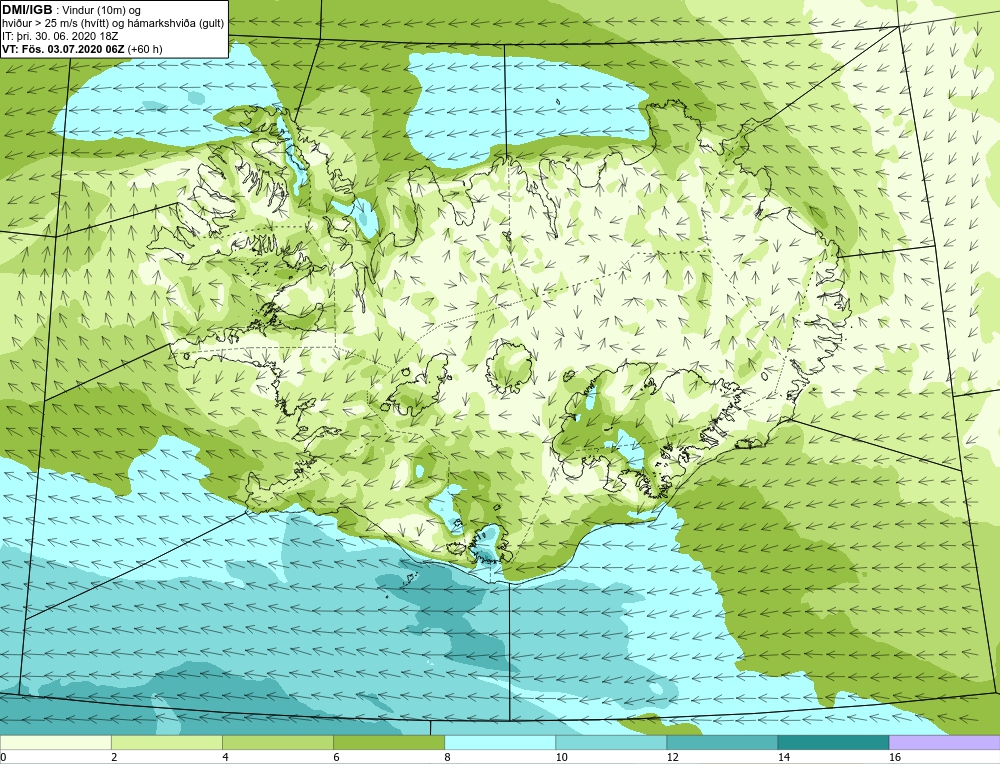Click the legend scale value '6'
1000x764 pixels.
[x=336, y=757]
